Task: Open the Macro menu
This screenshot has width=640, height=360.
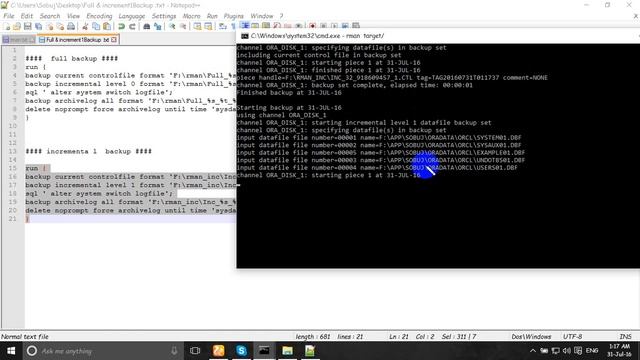Action: 191,16
